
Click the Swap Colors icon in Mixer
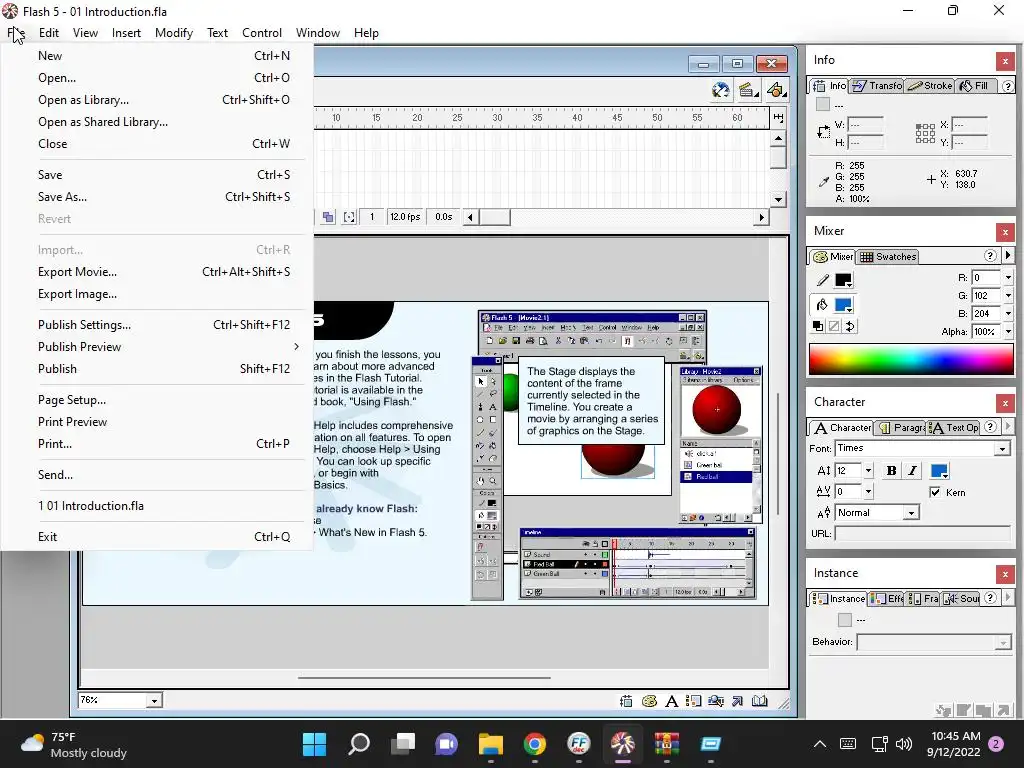click(850, 326)
